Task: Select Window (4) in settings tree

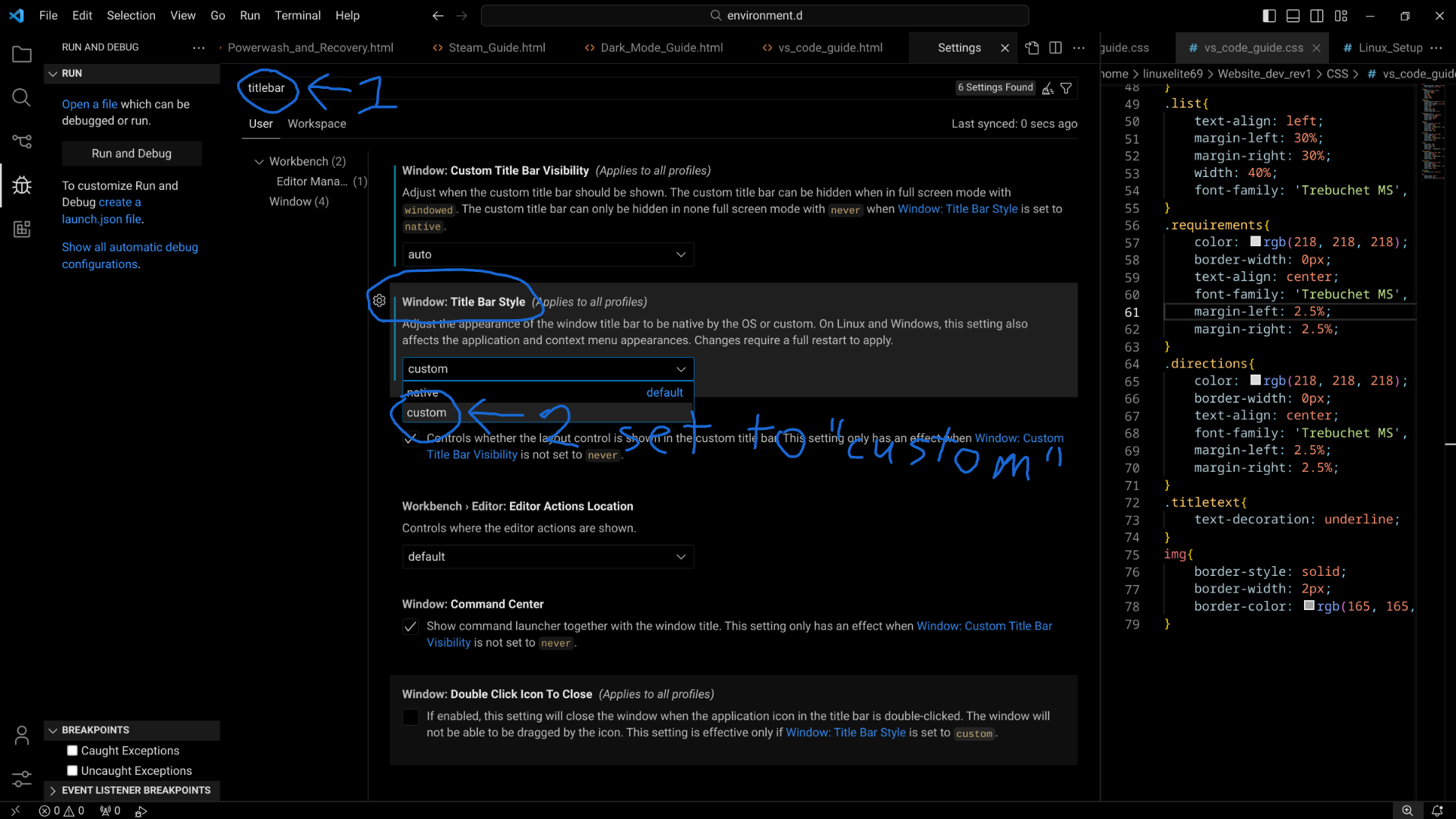Action: pyautogui.click(x=299, y=202)
